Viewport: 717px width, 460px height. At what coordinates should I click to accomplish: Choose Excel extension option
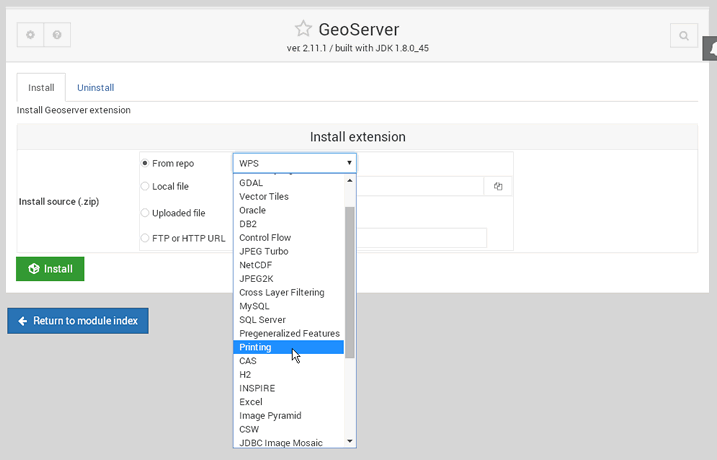pyautogui.click(x=289, y=402)
